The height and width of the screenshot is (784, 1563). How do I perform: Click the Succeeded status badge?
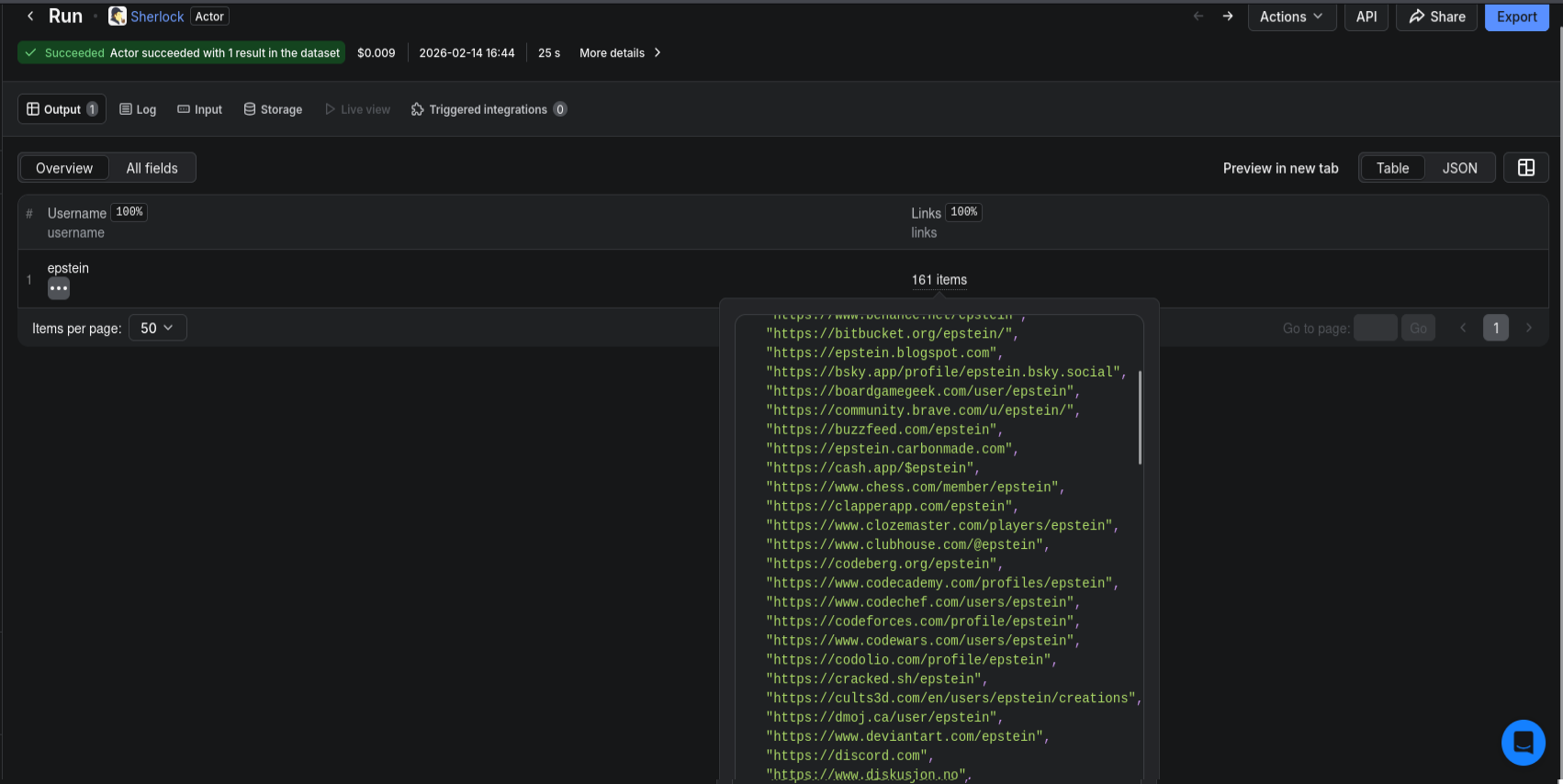click(x=182, y=53)
